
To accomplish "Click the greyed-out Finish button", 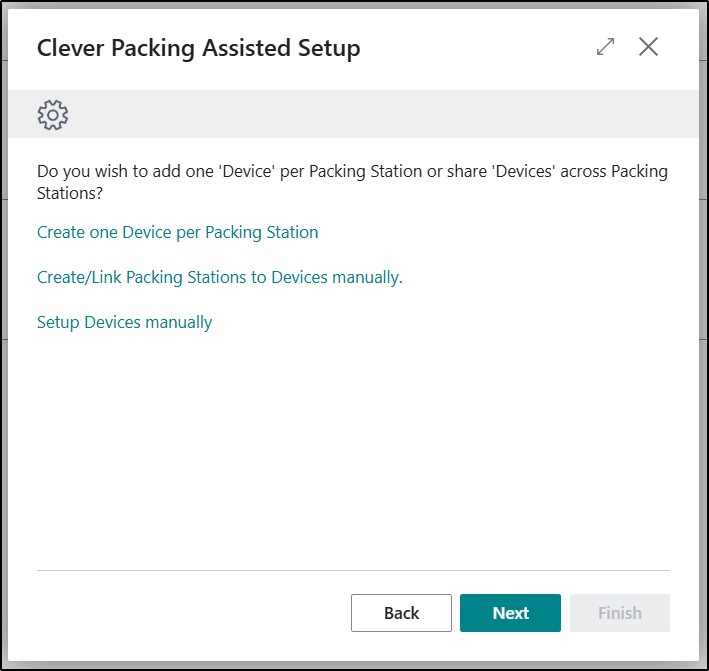I will tap(619, 613).
